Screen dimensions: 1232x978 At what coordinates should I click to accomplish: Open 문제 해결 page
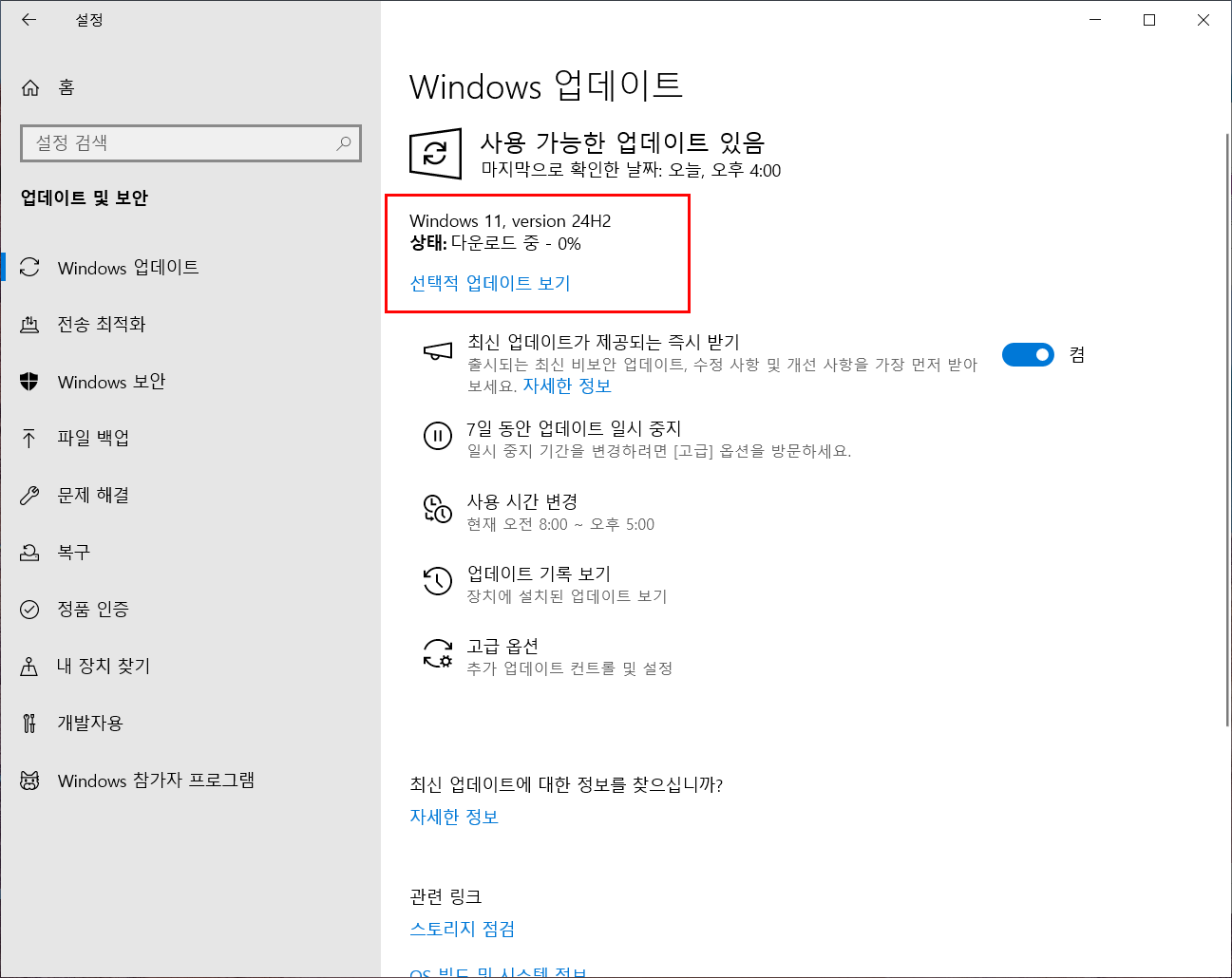[x=190, y=495]
